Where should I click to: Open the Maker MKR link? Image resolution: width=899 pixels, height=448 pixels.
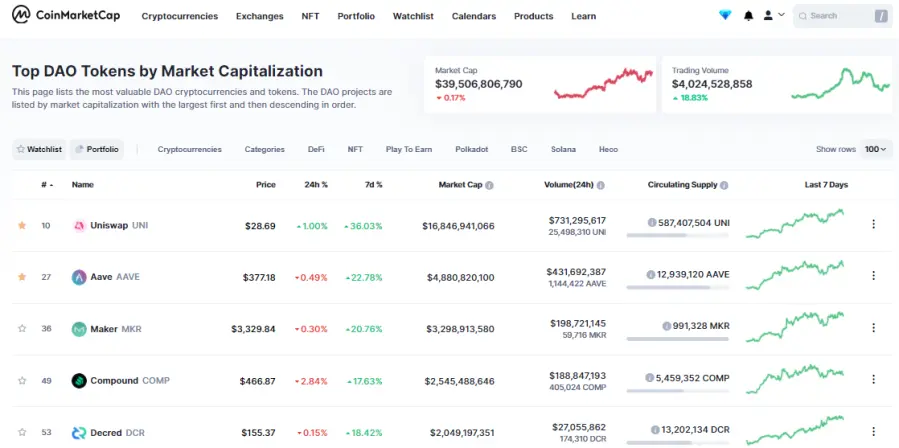[116, 329]
